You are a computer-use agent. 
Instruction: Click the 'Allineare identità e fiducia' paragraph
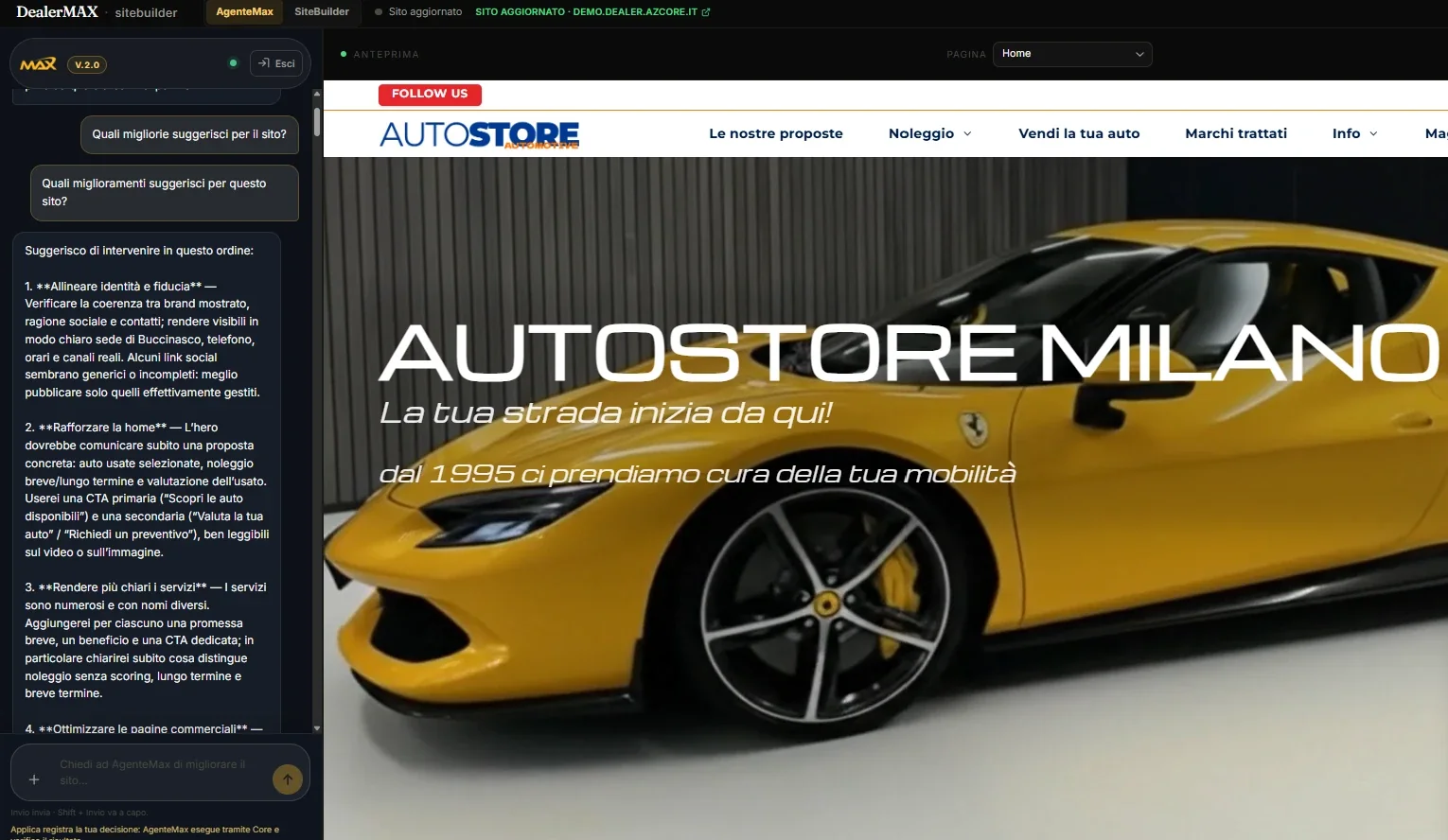click(144, 340)
